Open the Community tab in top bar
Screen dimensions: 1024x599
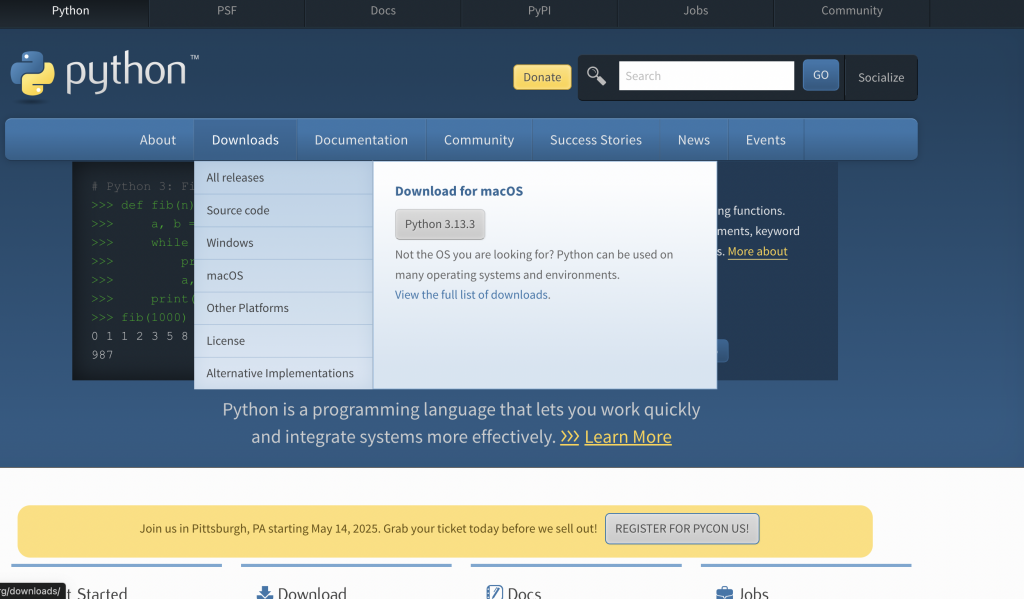pos(852,10)
